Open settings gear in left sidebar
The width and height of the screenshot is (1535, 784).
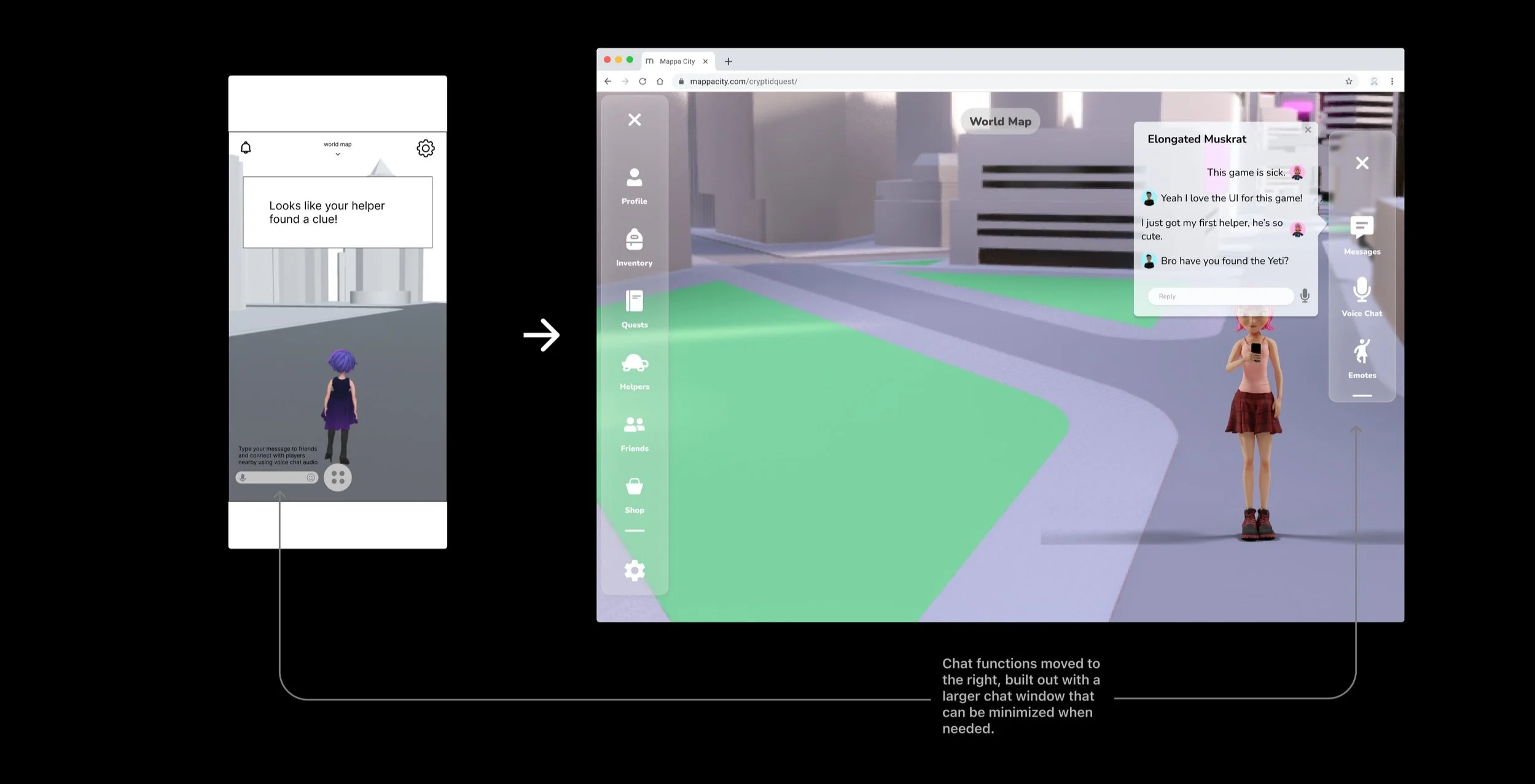click(634, 570)
